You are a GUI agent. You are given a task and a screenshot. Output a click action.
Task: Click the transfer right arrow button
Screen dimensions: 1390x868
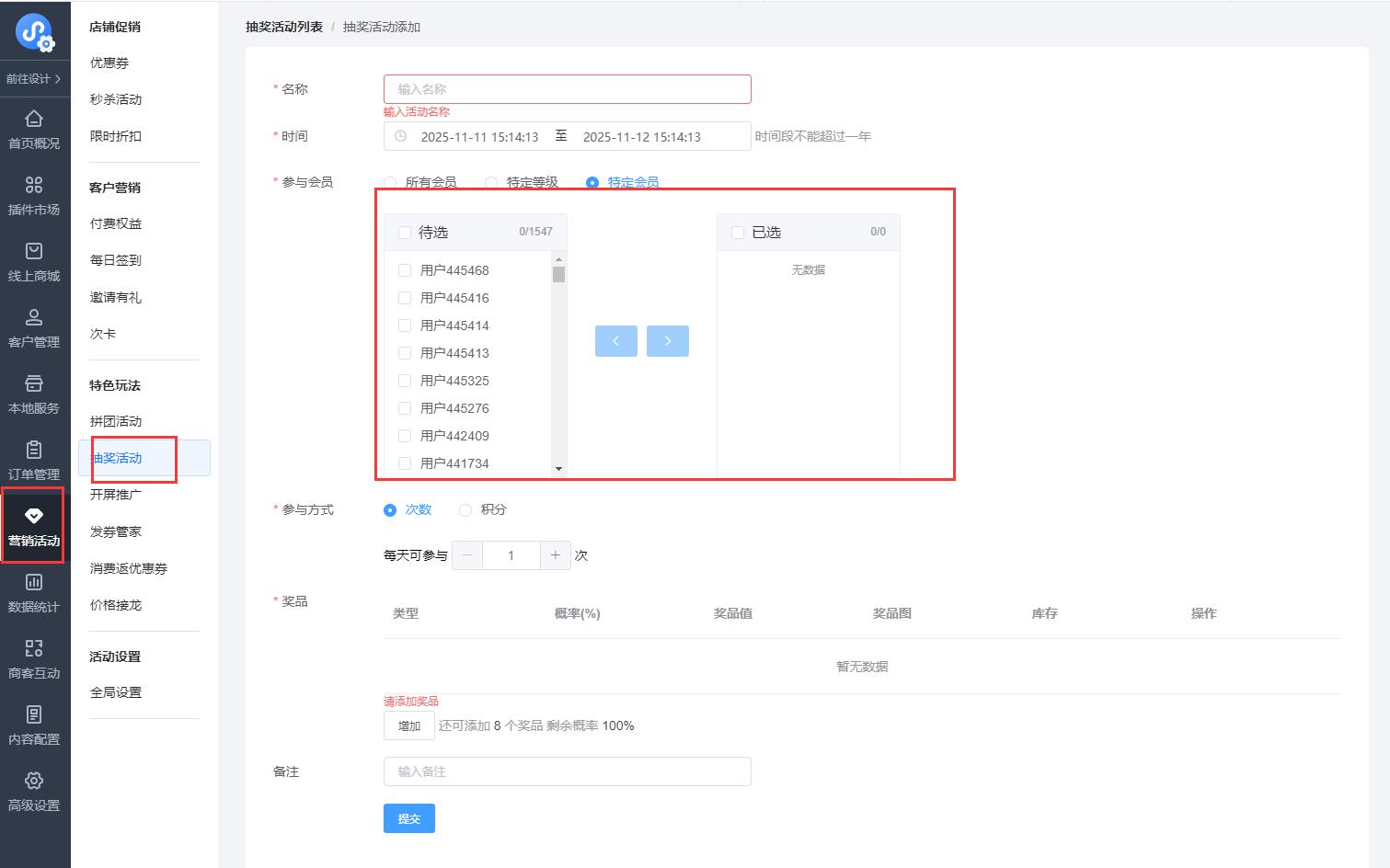(x=668, y=341)
